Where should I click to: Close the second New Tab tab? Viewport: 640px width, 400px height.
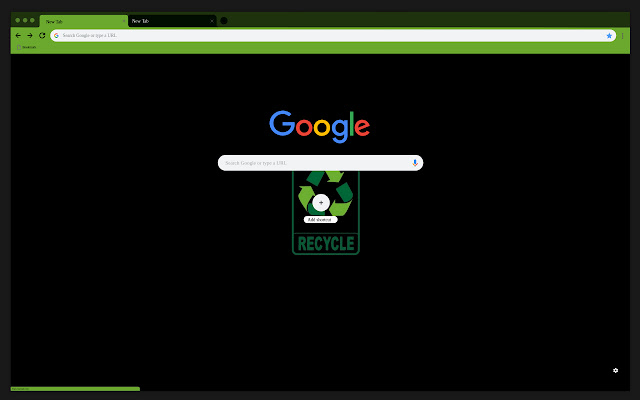point(212,21)
